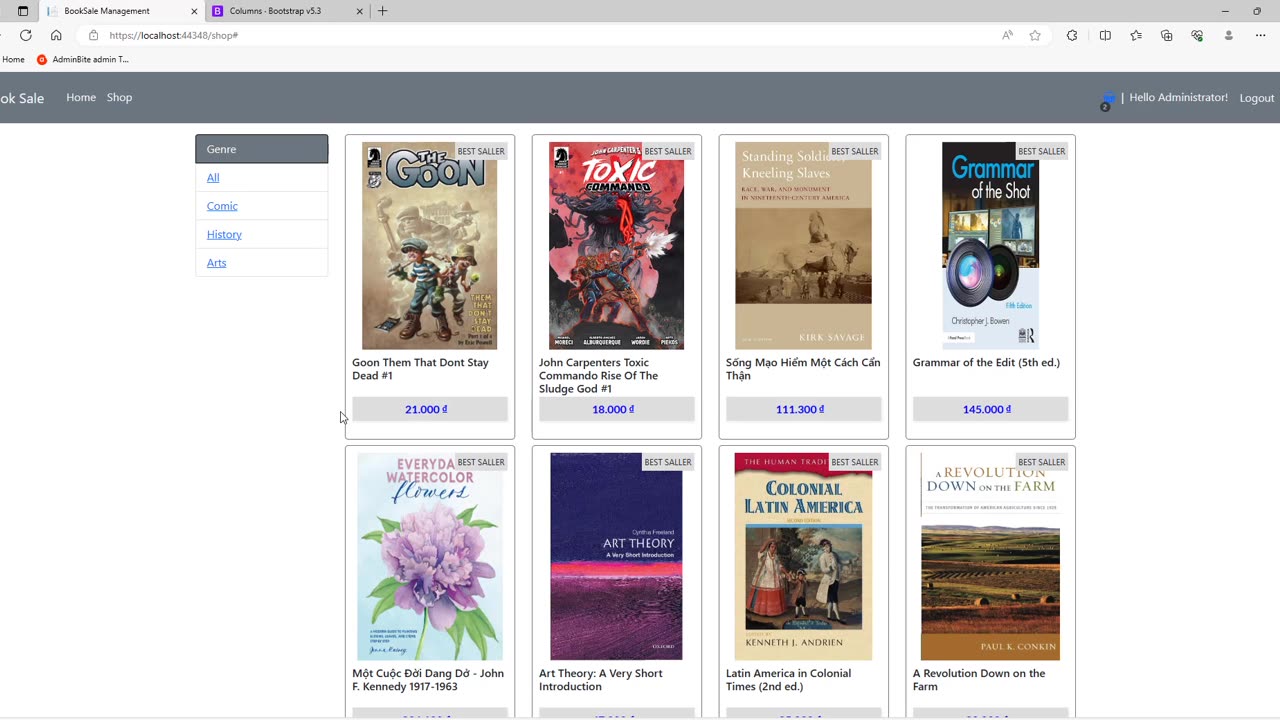Open Art Theory book cover
This screenshot has width=1280, height=720.
click(616, 557)
